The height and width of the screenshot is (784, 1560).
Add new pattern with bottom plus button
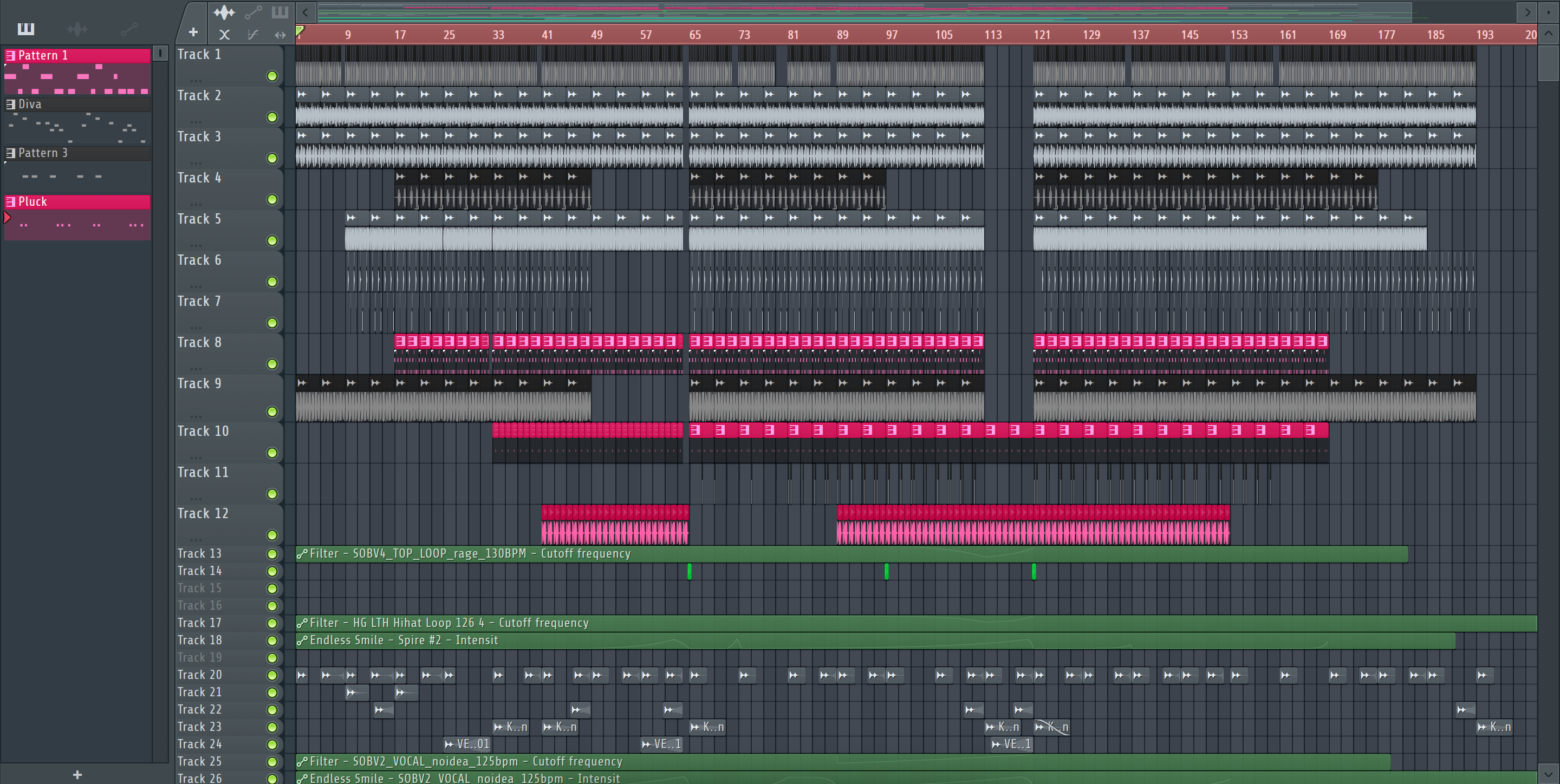(77, 774)
